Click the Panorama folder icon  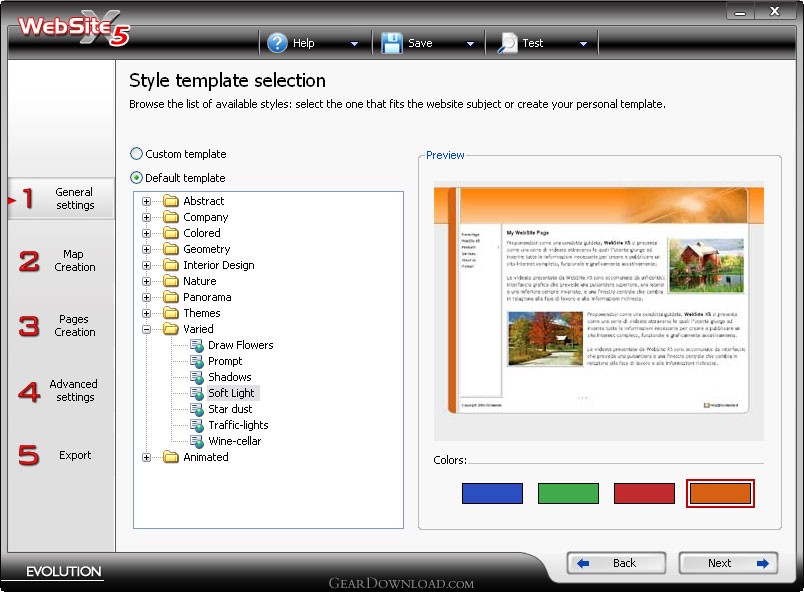pyautogui.click(x=171, y=297)
